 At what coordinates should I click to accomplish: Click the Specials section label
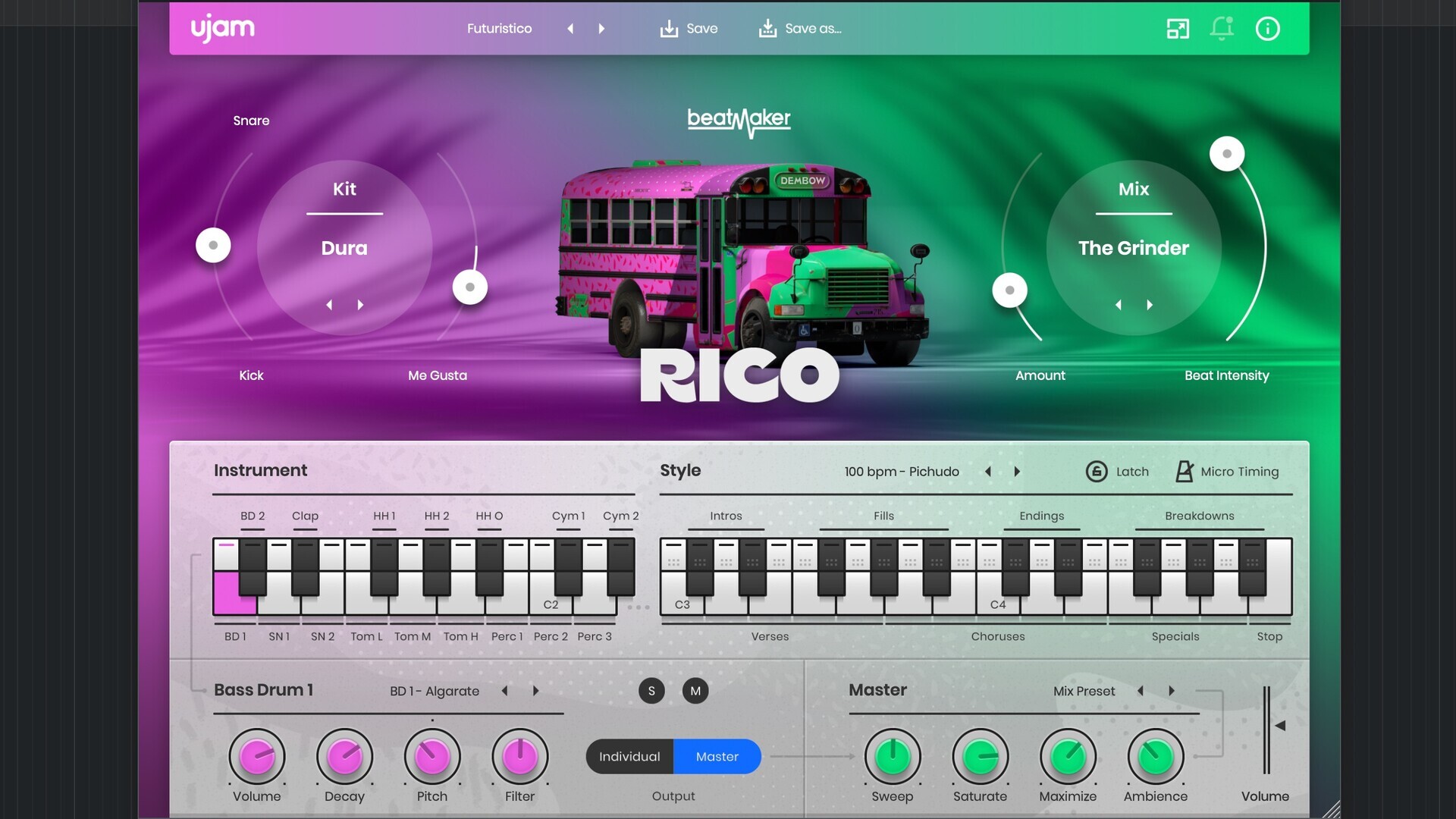tap(1175, 636)
